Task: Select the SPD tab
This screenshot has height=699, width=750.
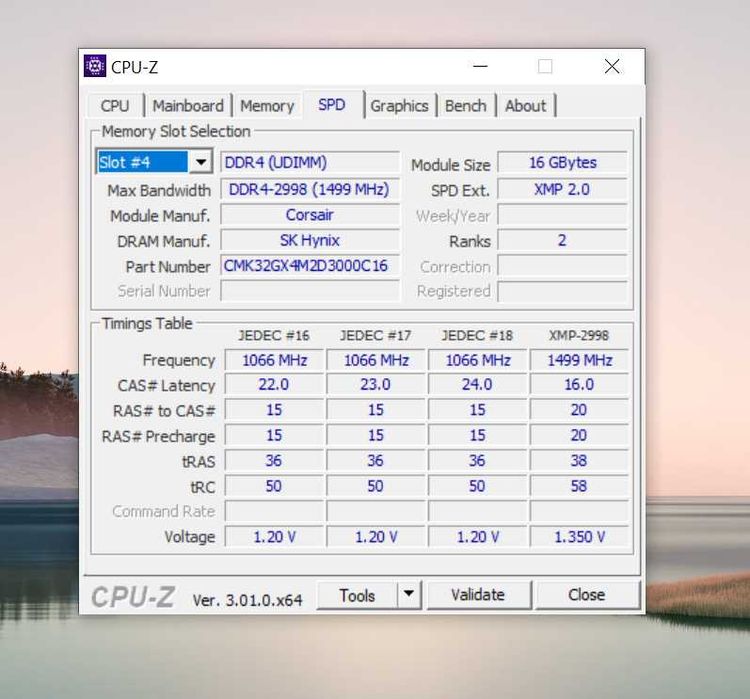Action: point(331,104)
